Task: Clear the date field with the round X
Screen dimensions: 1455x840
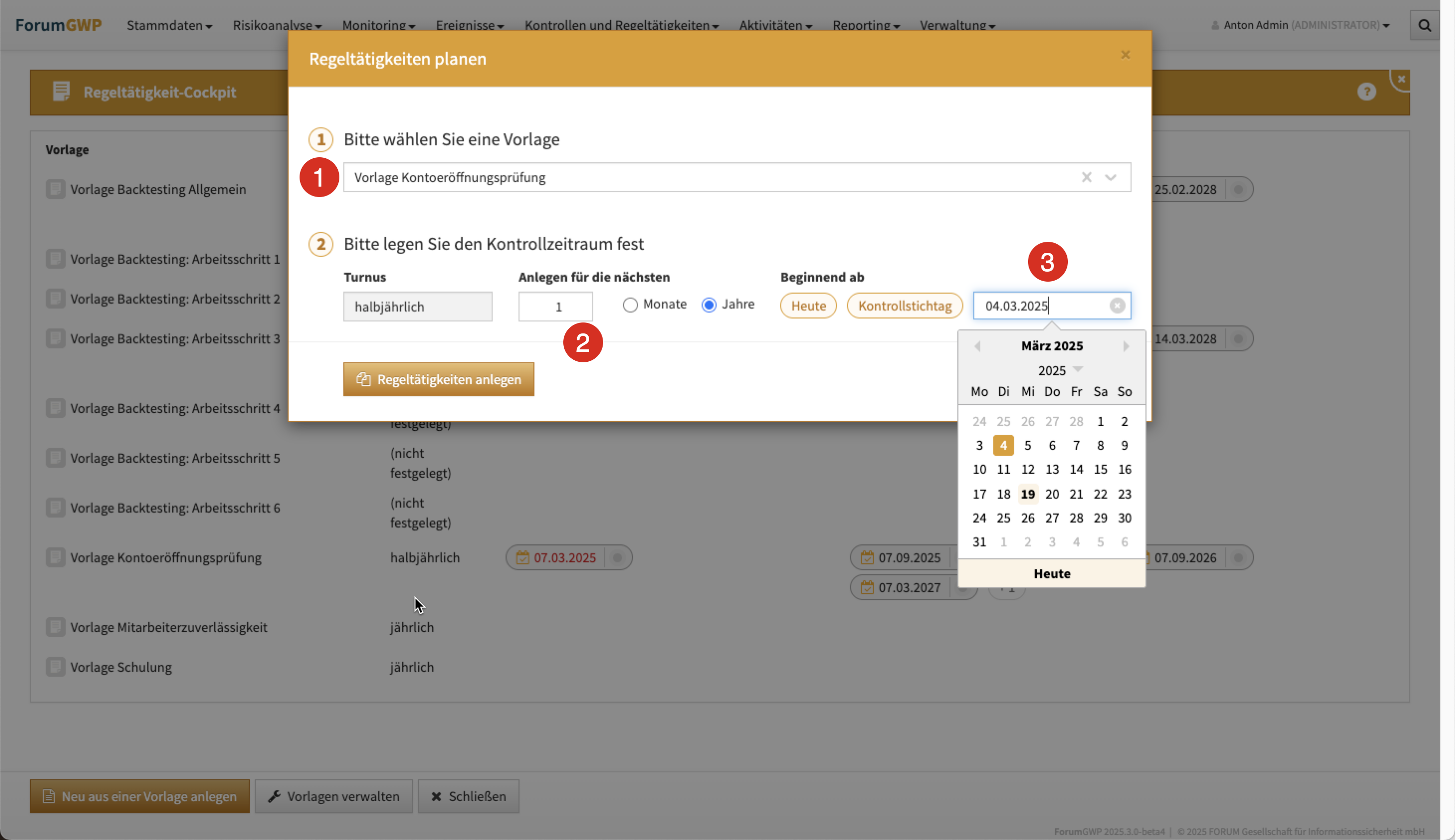Action: 1117,306
